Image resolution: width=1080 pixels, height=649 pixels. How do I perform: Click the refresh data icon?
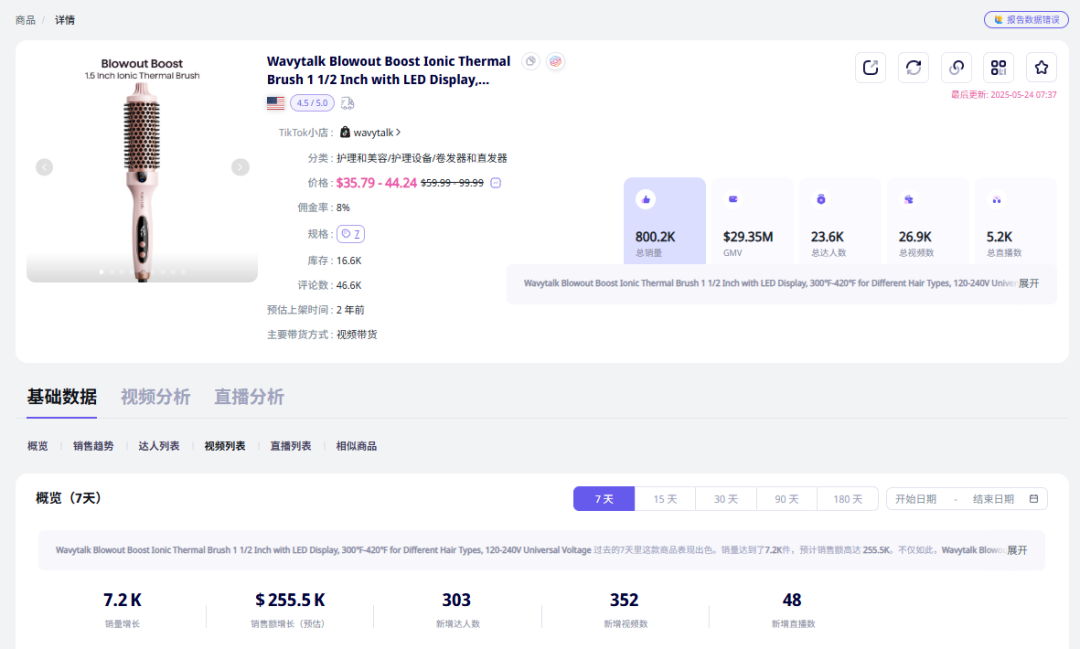click(x=913, y=68)
